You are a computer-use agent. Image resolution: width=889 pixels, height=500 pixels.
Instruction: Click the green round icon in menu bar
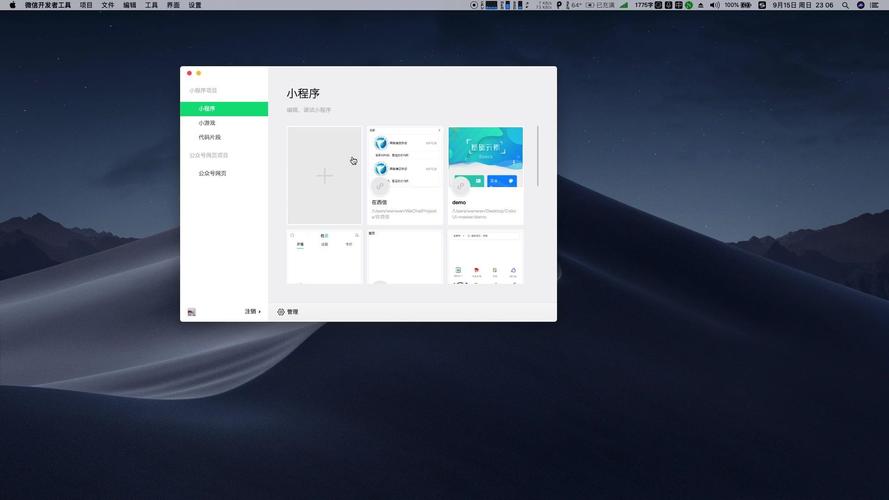coord(689,5)
